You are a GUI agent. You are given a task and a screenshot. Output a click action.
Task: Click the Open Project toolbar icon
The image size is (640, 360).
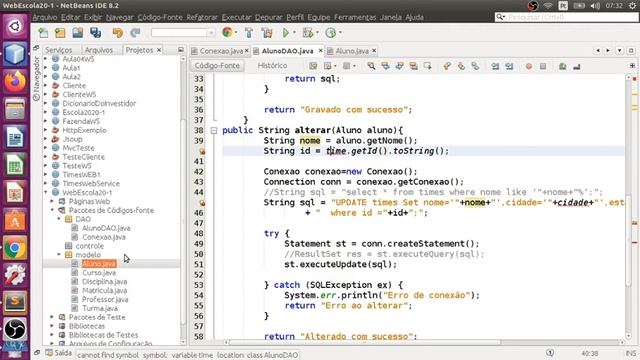[x=78, y=33]
